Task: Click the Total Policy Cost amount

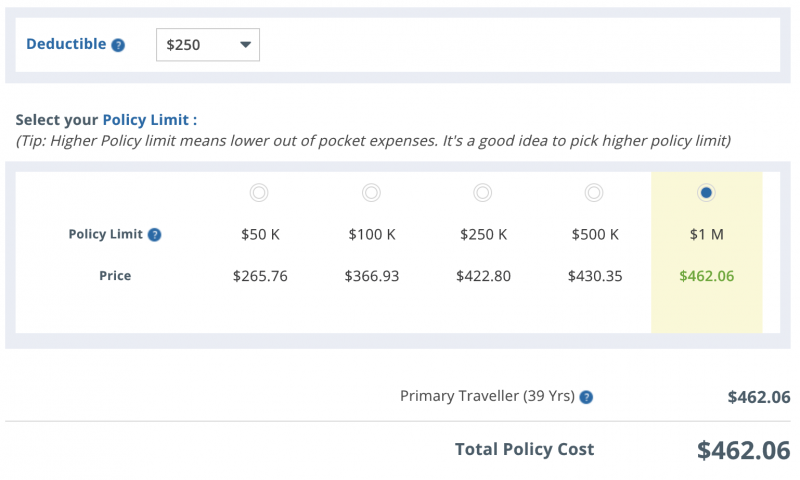Action: click(x=743, y=450)
